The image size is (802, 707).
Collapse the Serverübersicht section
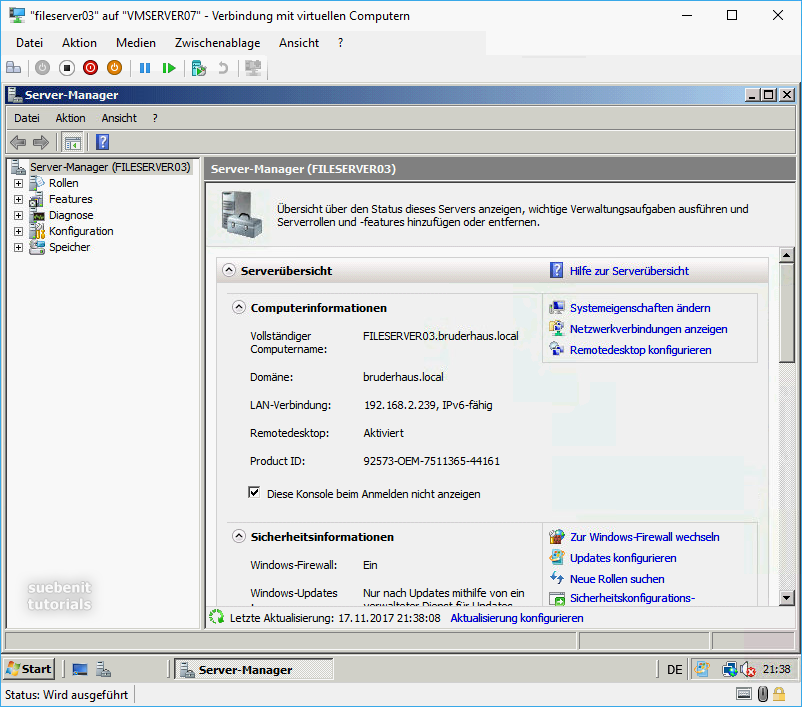click(x=229, y=270)
